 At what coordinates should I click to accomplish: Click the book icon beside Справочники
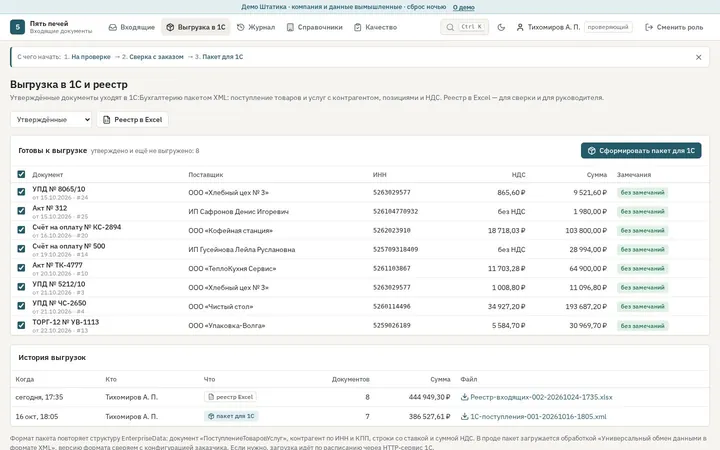[x=290, y=28]
